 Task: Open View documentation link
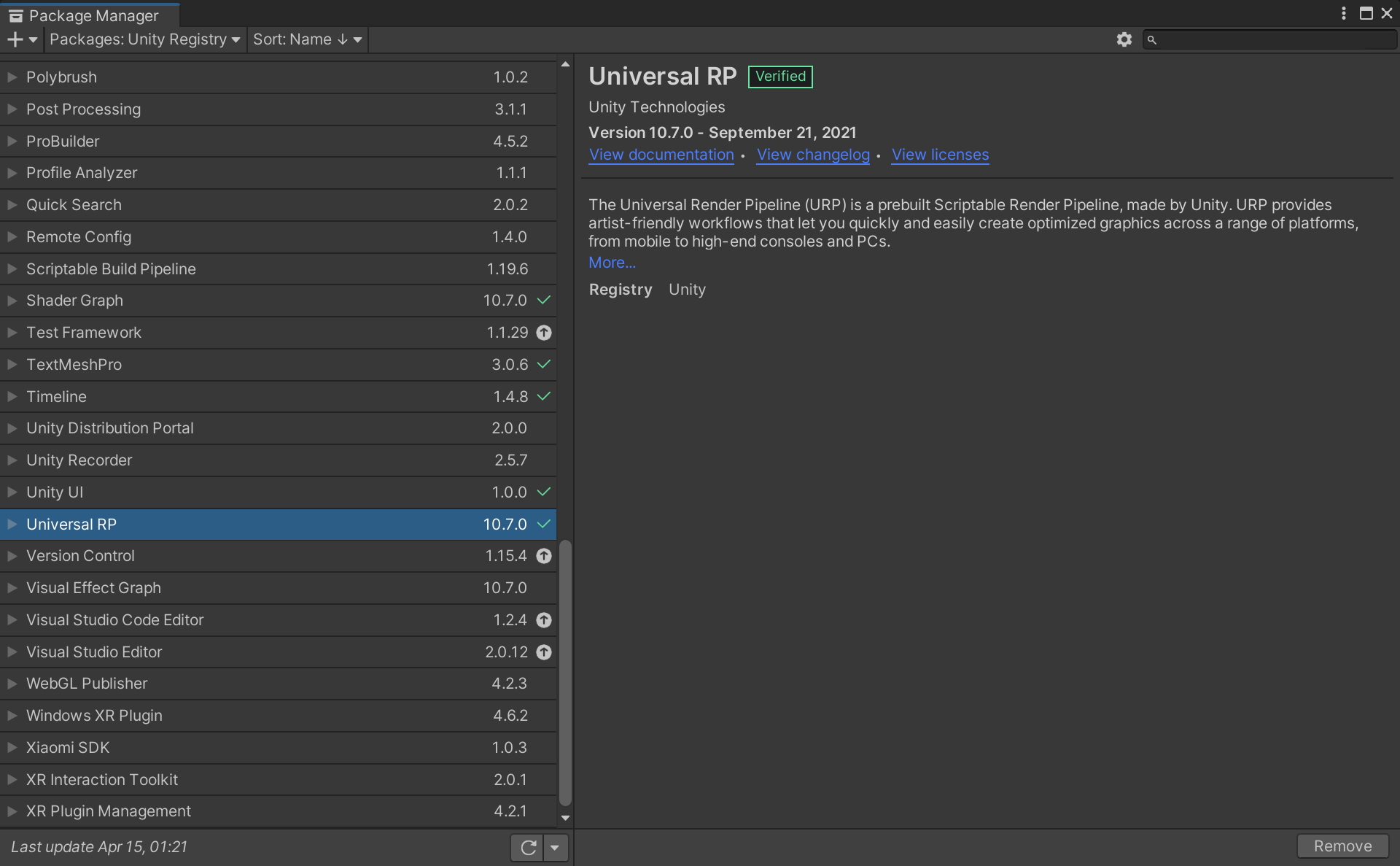661,155
